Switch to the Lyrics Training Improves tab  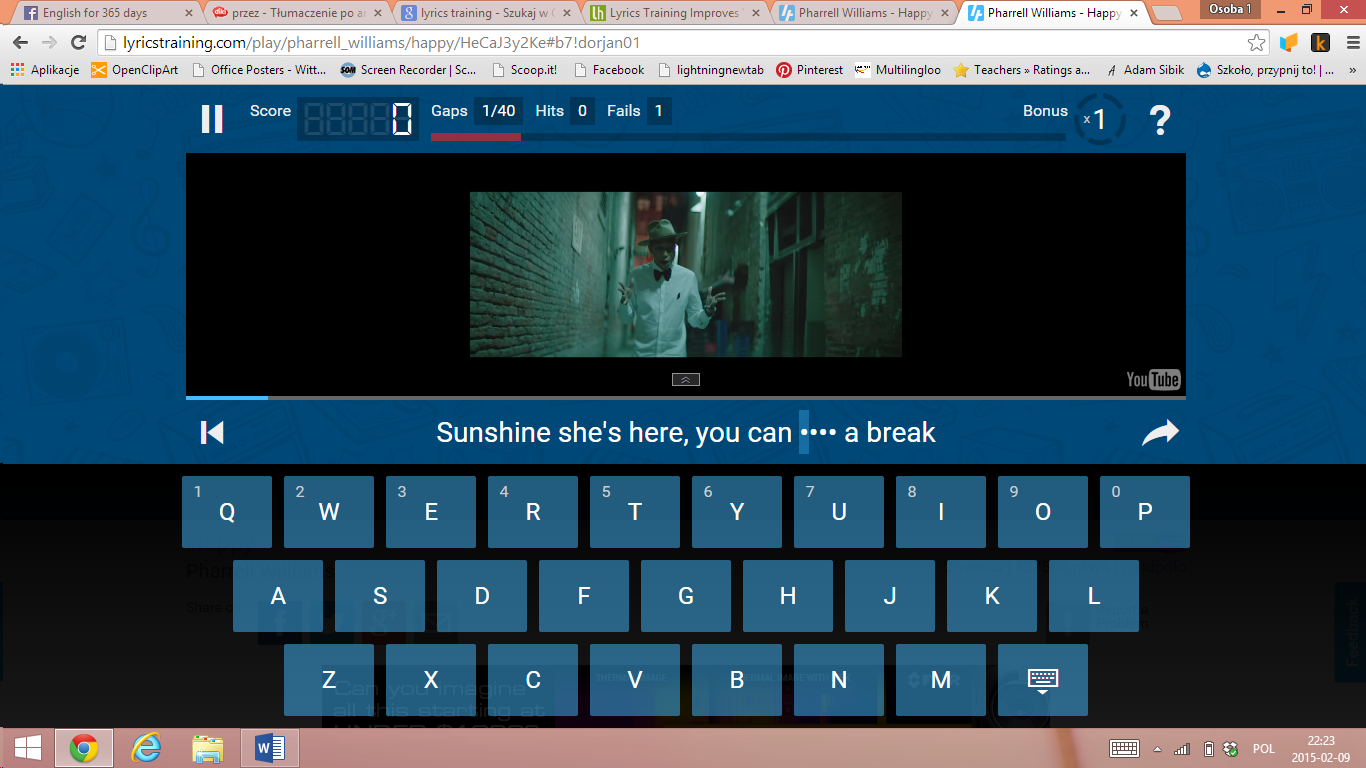(675, 13)
